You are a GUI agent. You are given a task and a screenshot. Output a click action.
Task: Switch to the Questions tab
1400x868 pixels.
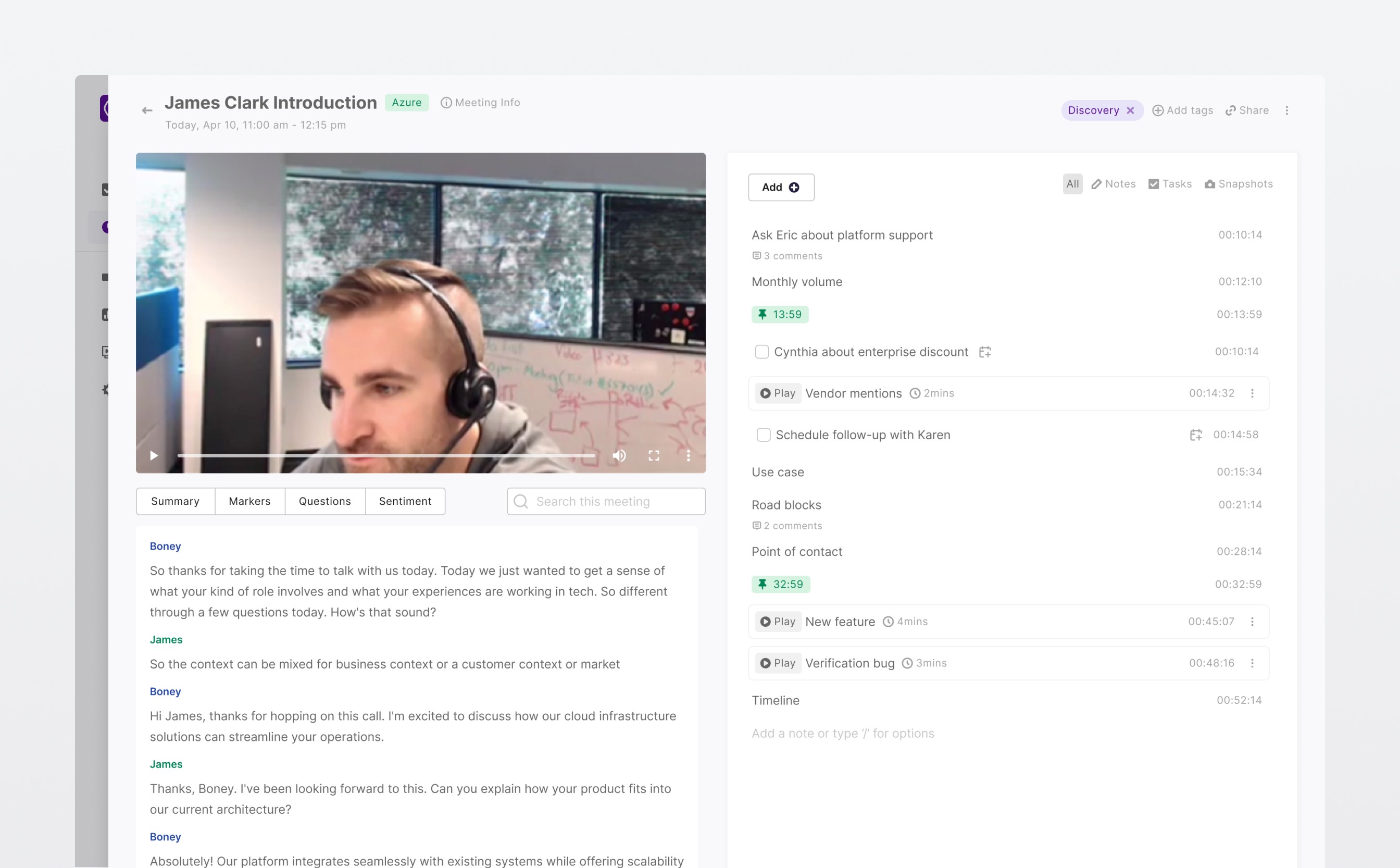[x=325, y=501]
